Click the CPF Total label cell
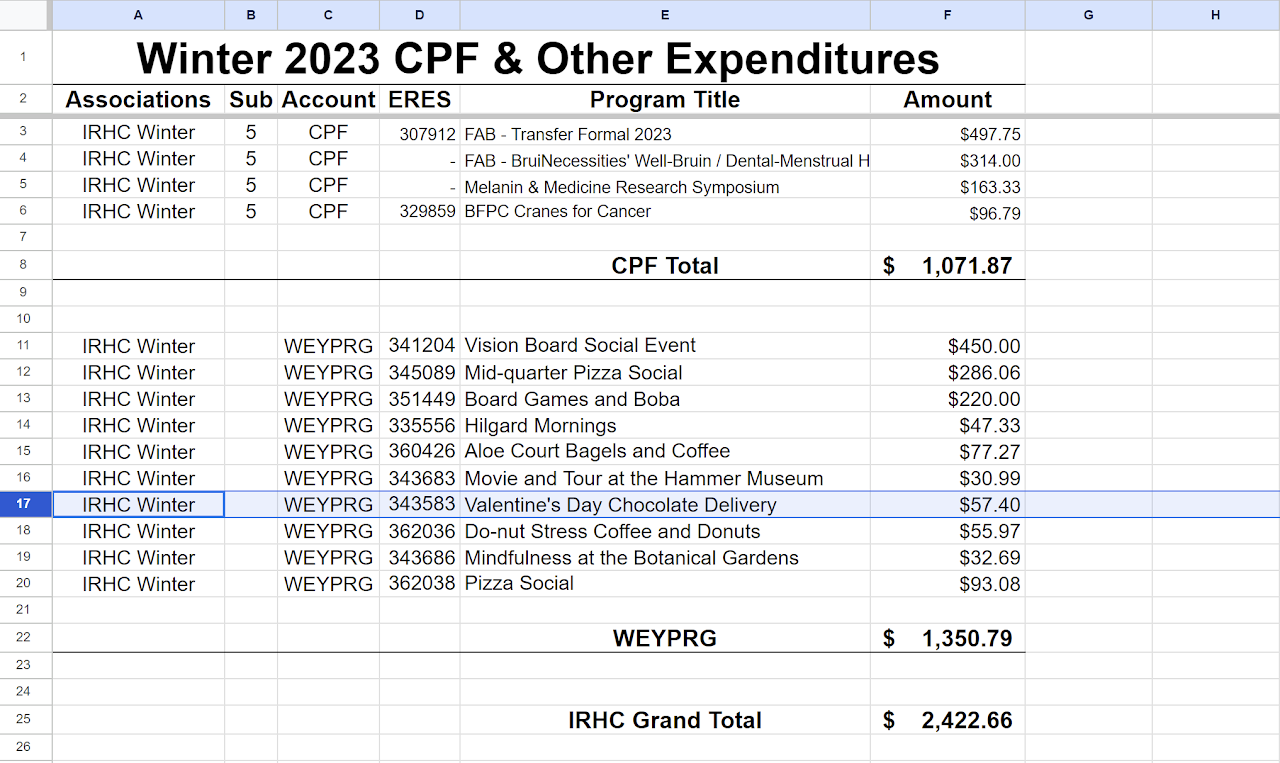The image size is (1280, 763). [664, 265]
